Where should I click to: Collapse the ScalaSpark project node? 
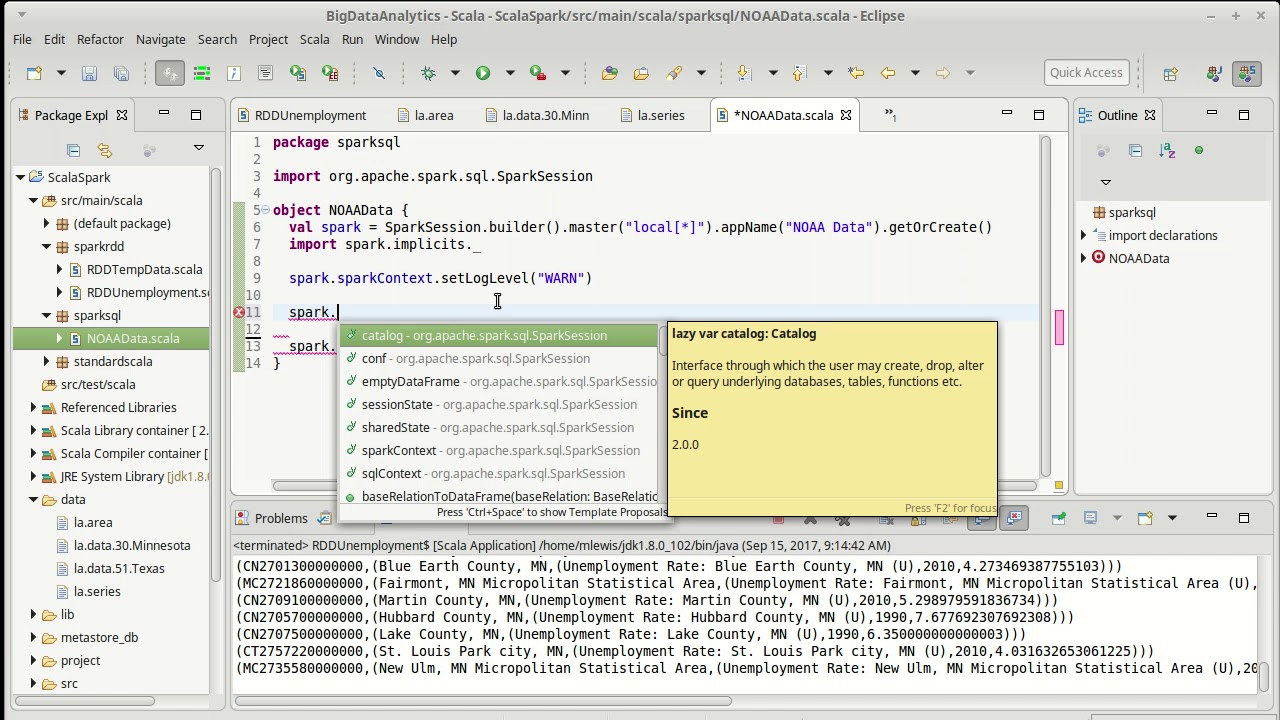click(x=21, y=178)
